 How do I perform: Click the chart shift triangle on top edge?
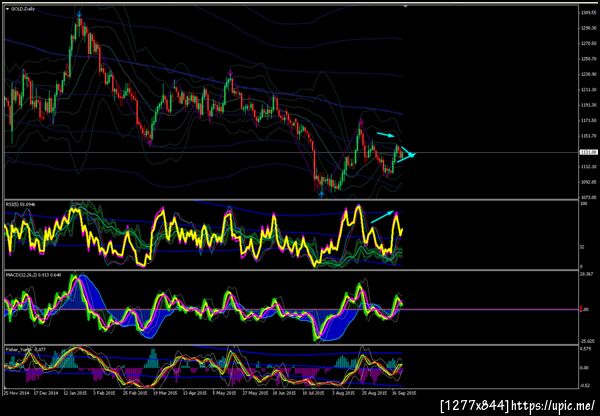point(406,6)
